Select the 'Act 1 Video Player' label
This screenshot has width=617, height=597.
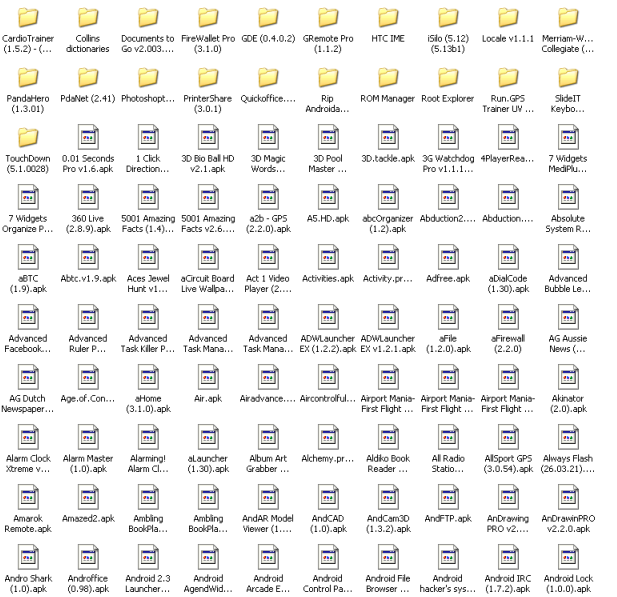coord(268,283)
